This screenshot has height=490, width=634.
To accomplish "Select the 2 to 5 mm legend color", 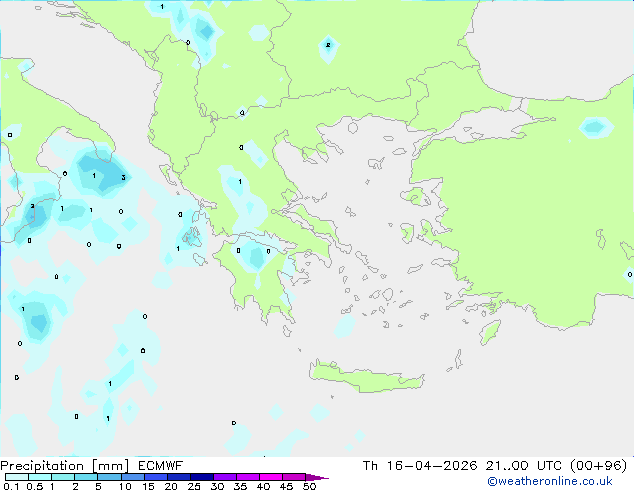I will [86, 477].
